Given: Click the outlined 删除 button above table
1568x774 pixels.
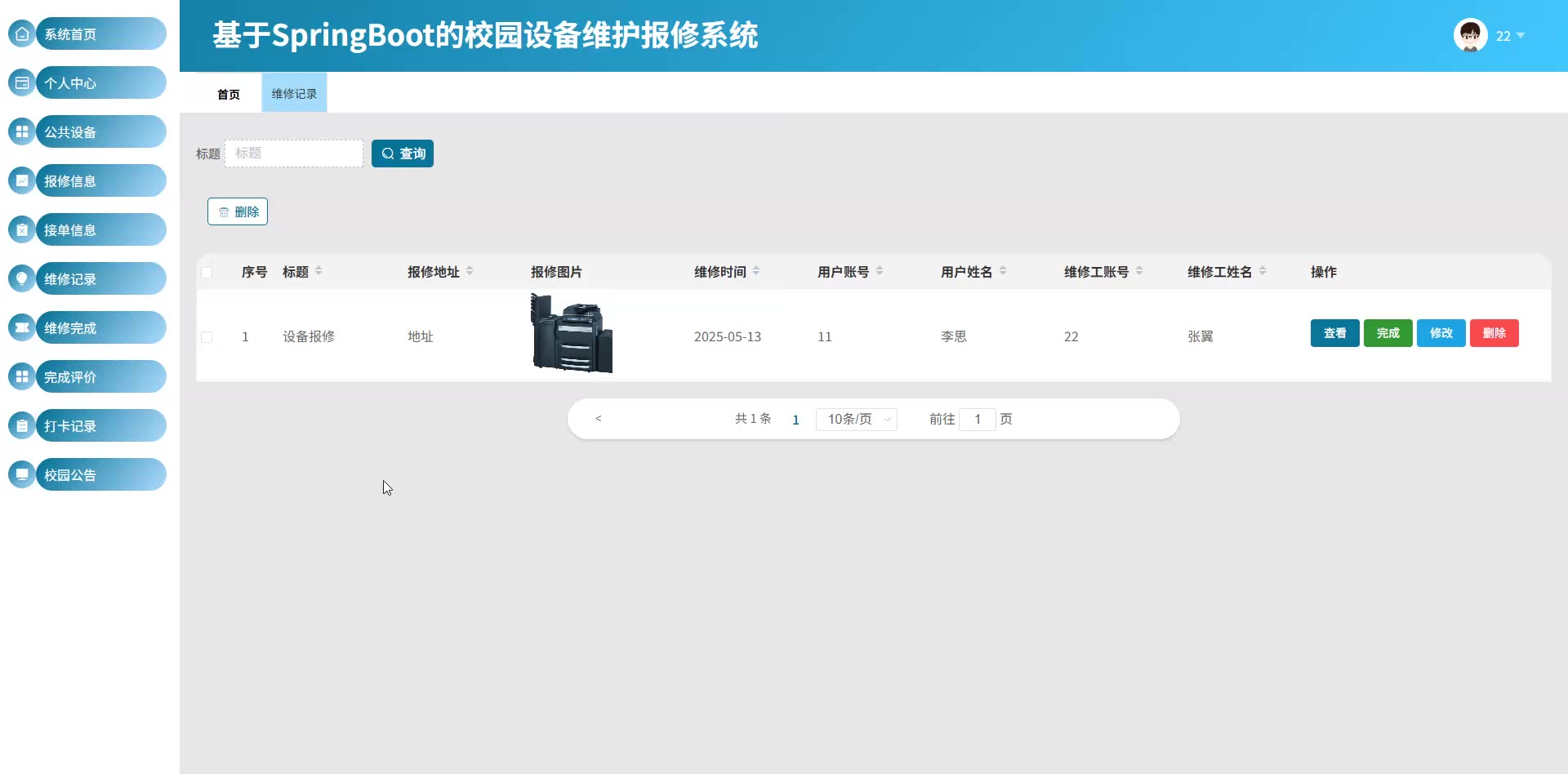Looking at the screenshot, I should pyautogui.click(x=238, y=211).
